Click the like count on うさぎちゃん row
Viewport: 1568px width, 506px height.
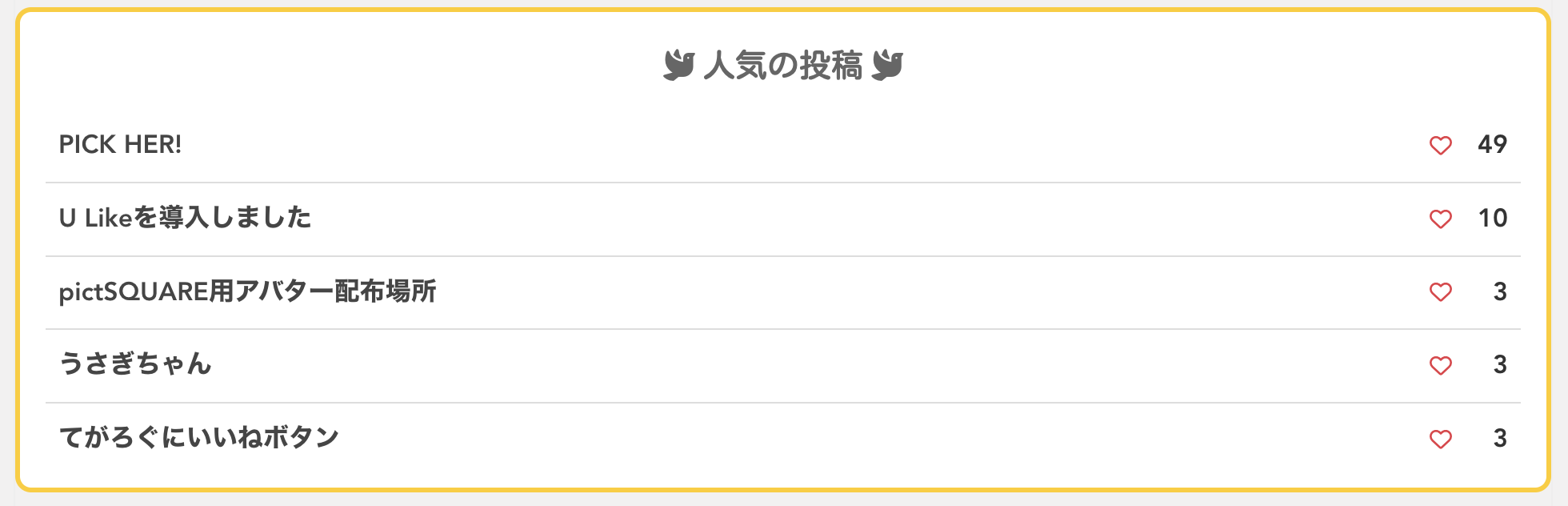1499,365
